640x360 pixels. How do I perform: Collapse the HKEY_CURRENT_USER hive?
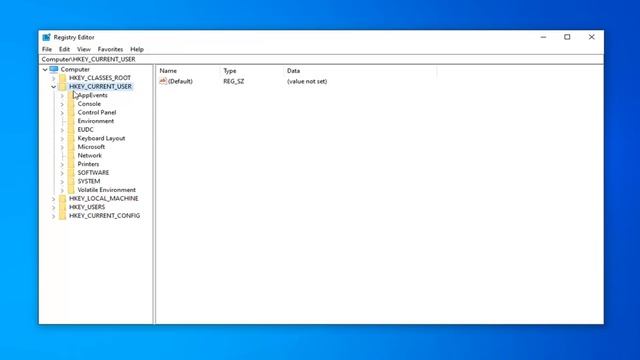click(53, 87)
